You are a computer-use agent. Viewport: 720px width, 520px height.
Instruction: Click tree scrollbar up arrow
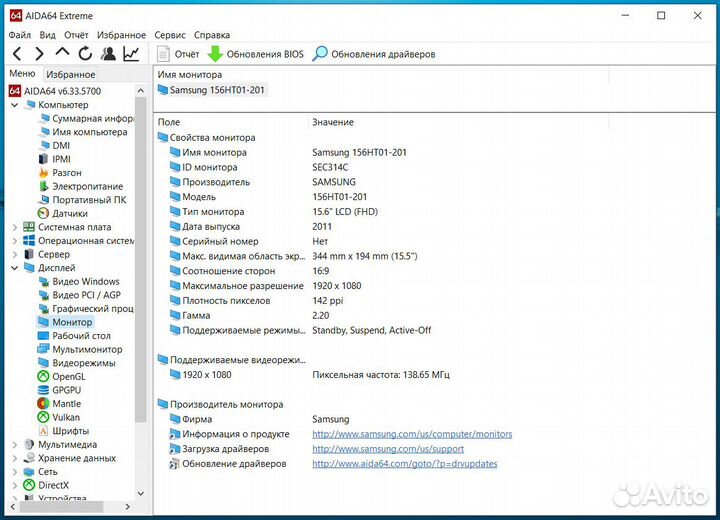[x=141, y=91]
